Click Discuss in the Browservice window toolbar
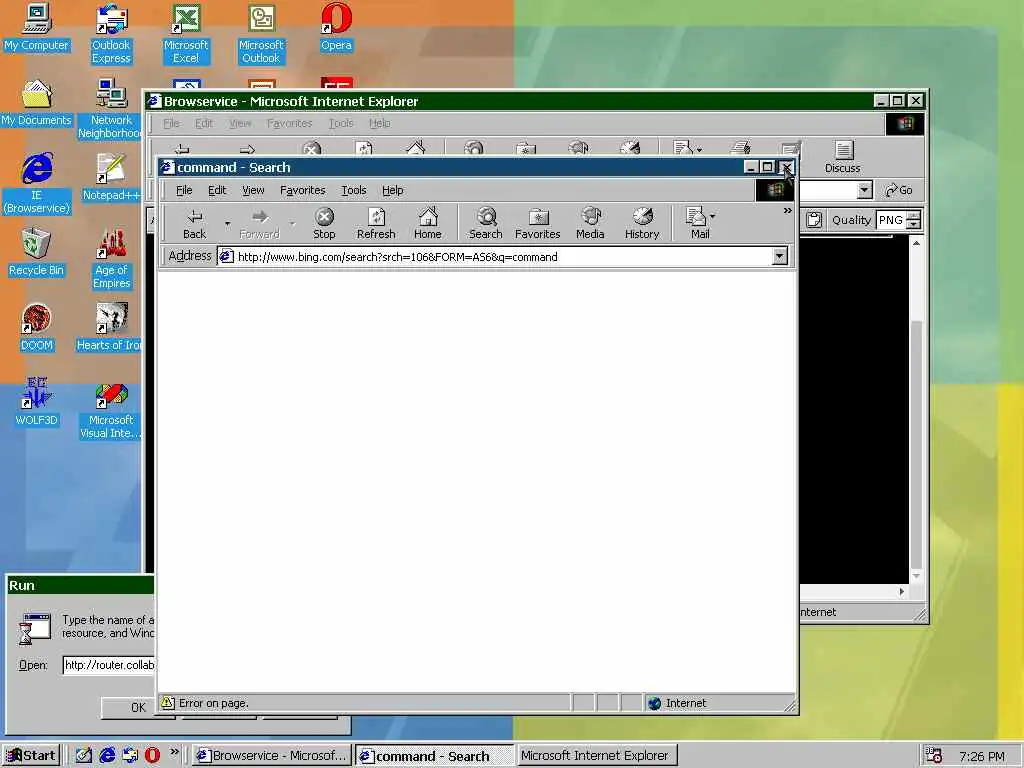Screen dimensions: 1024x768 click(843, 157)
